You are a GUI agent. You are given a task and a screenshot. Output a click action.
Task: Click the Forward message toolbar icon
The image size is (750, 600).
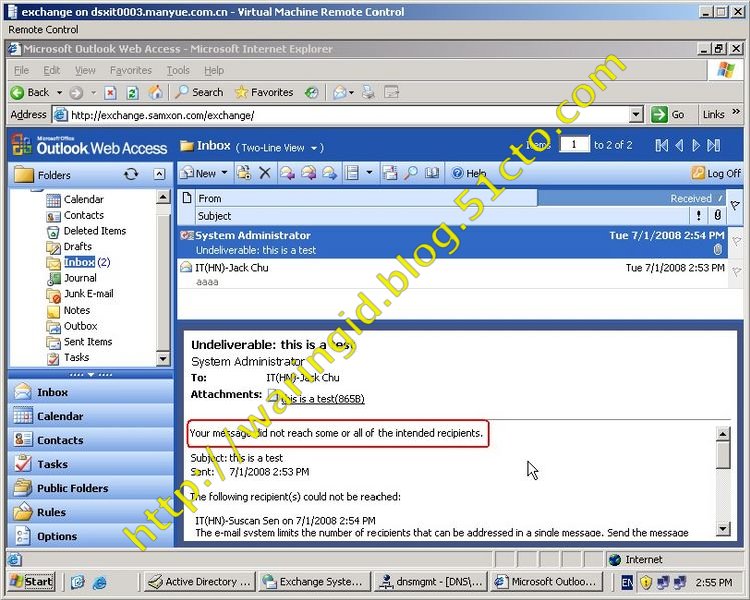point(329,173)
